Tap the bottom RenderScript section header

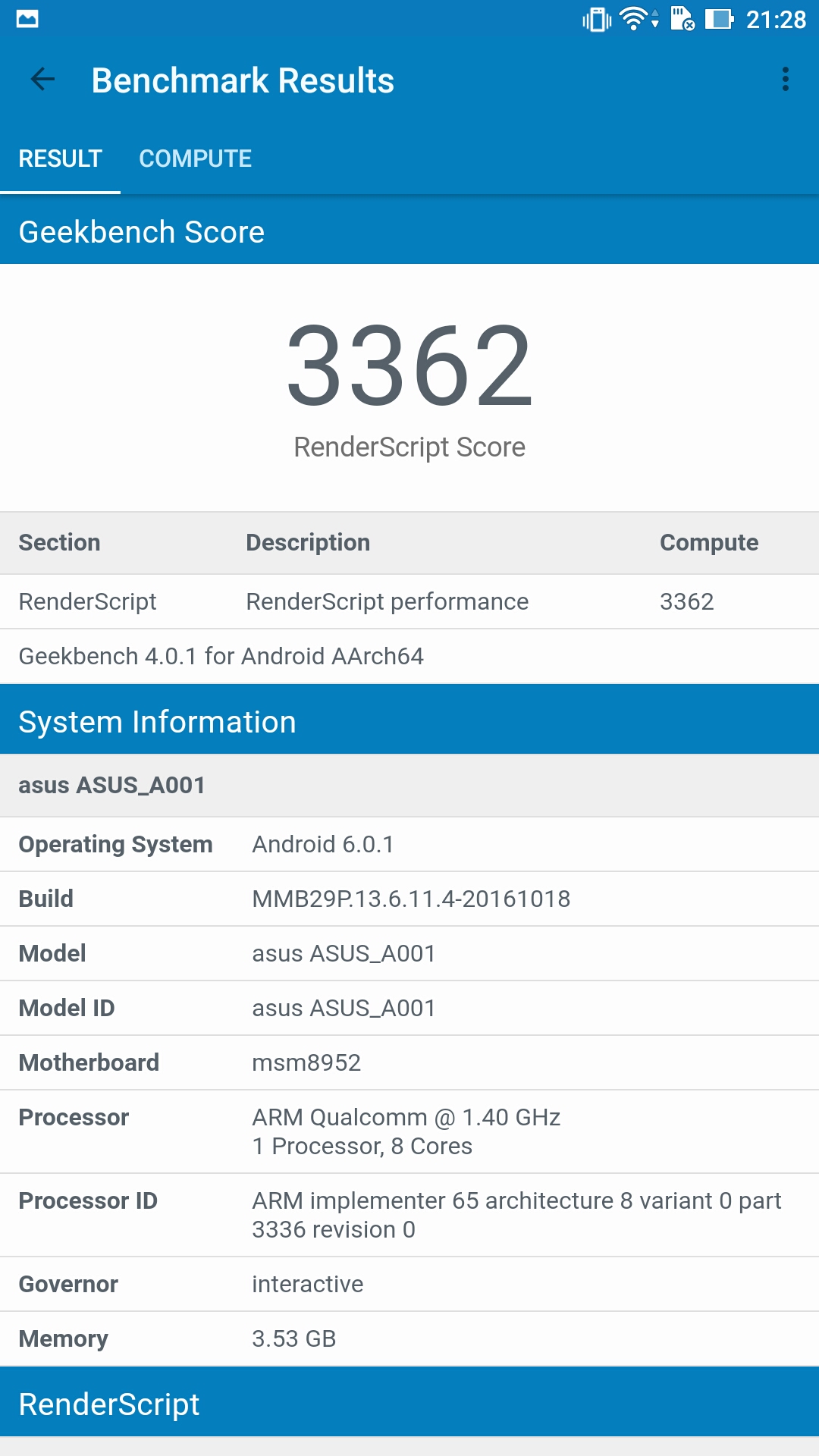409,1403
